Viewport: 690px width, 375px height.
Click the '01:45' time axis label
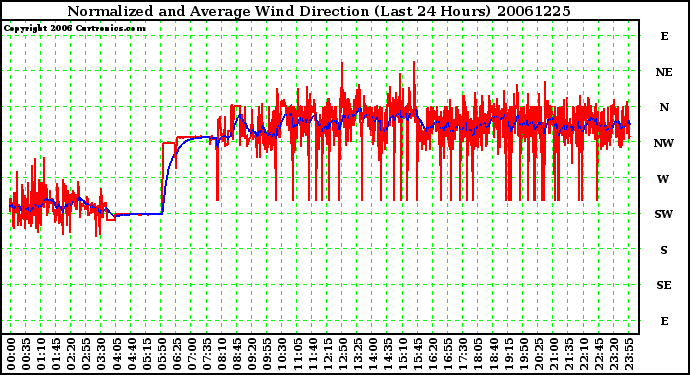[x=56, y=354]
